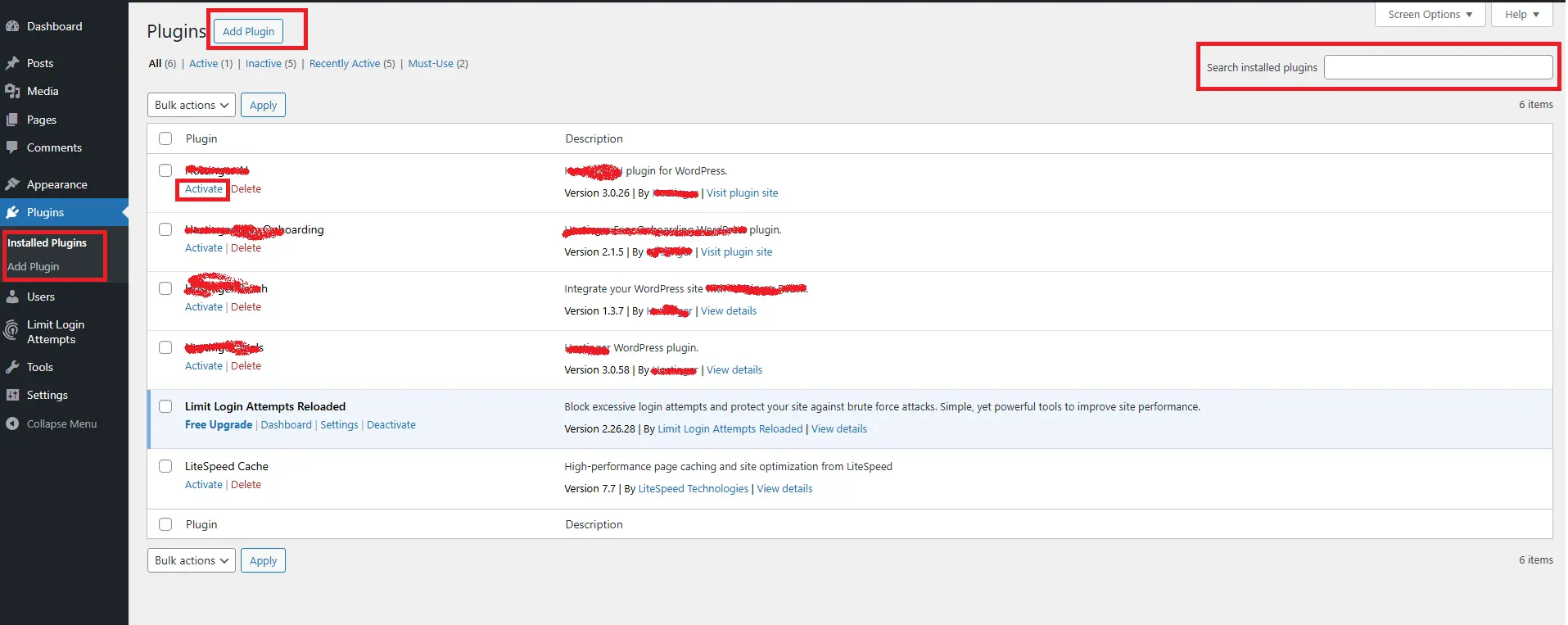Screen dimensions: 1568x625
Task: Check the box for plugin version 3.0.58
Action: click(x=165, y=347)
